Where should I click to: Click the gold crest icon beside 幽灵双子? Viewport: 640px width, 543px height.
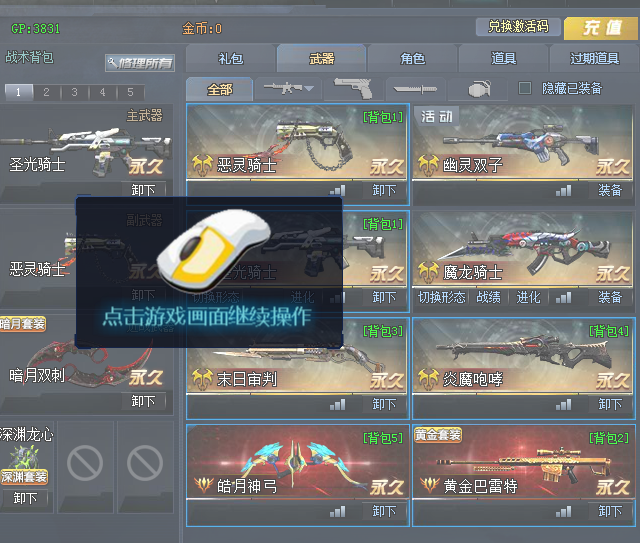(x=428, y=165)
